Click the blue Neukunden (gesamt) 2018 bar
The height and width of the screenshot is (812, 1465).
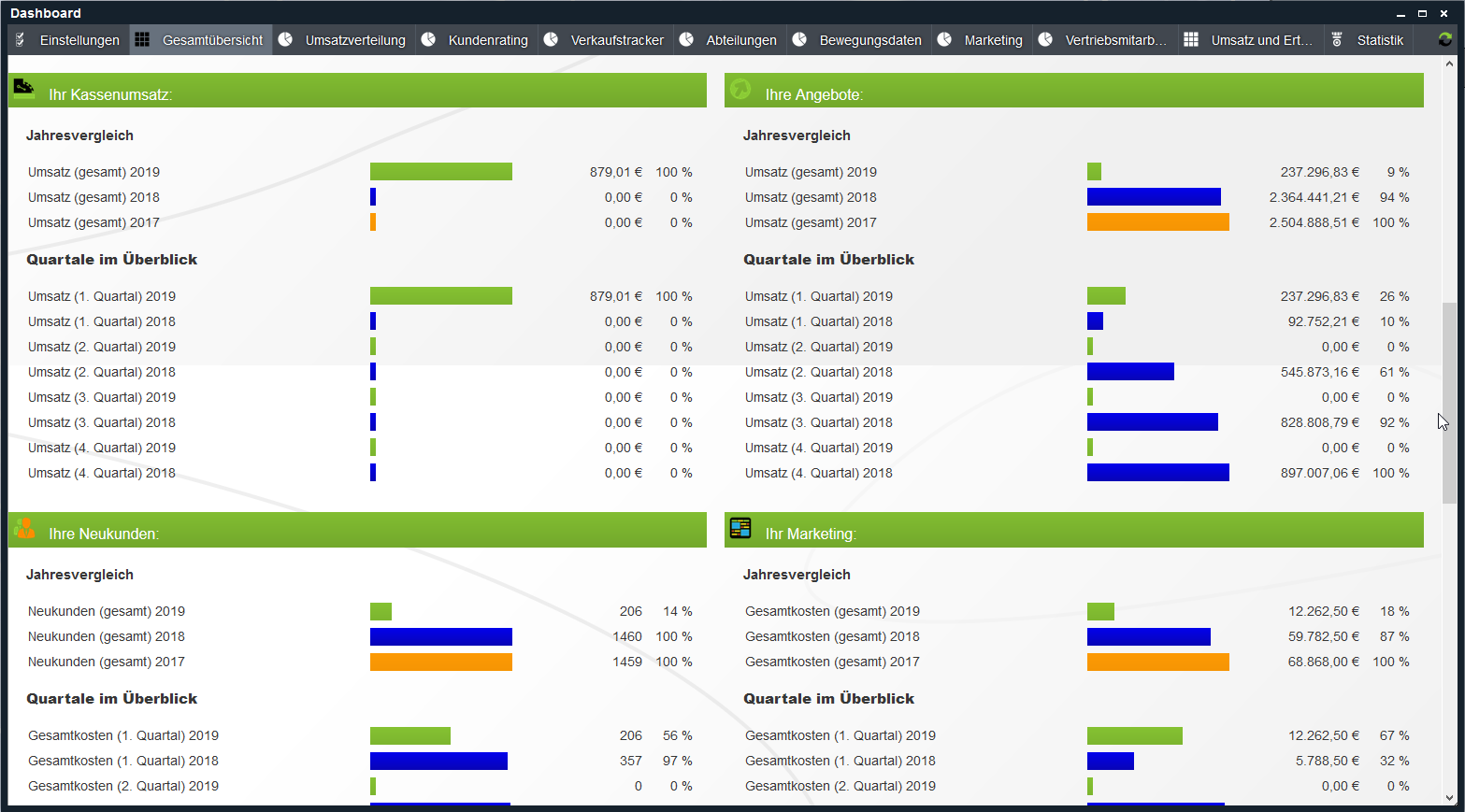tap(441, 636)
